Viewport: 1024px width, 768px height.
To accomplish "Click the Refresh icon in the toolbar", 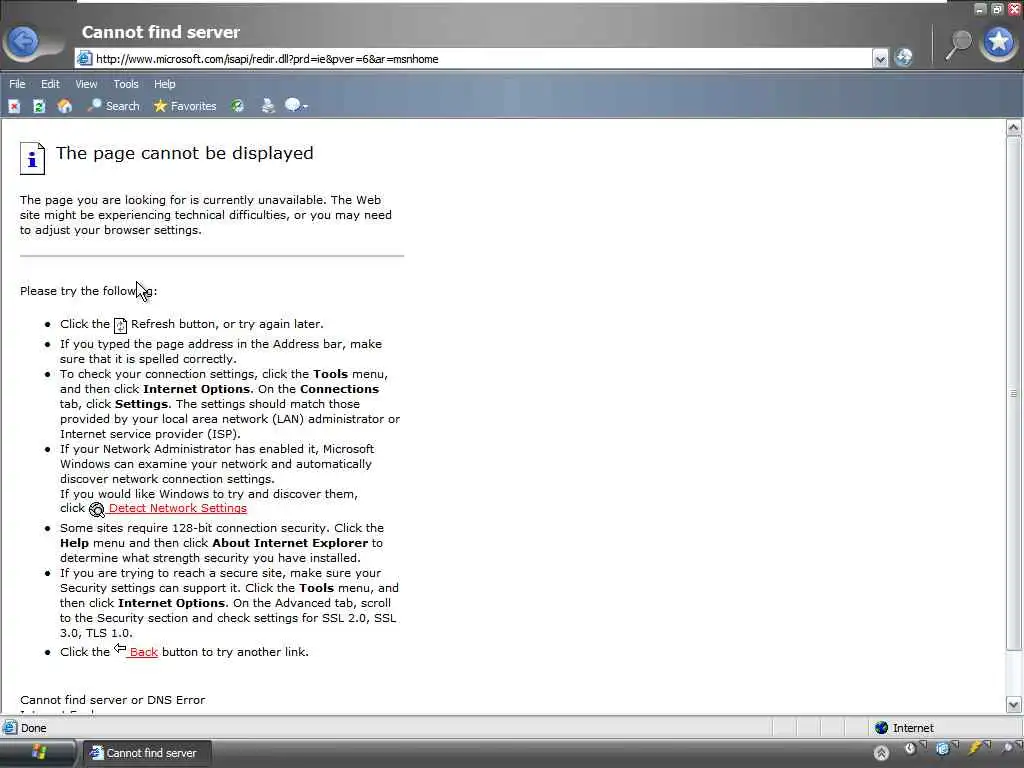I will point(39,106).
